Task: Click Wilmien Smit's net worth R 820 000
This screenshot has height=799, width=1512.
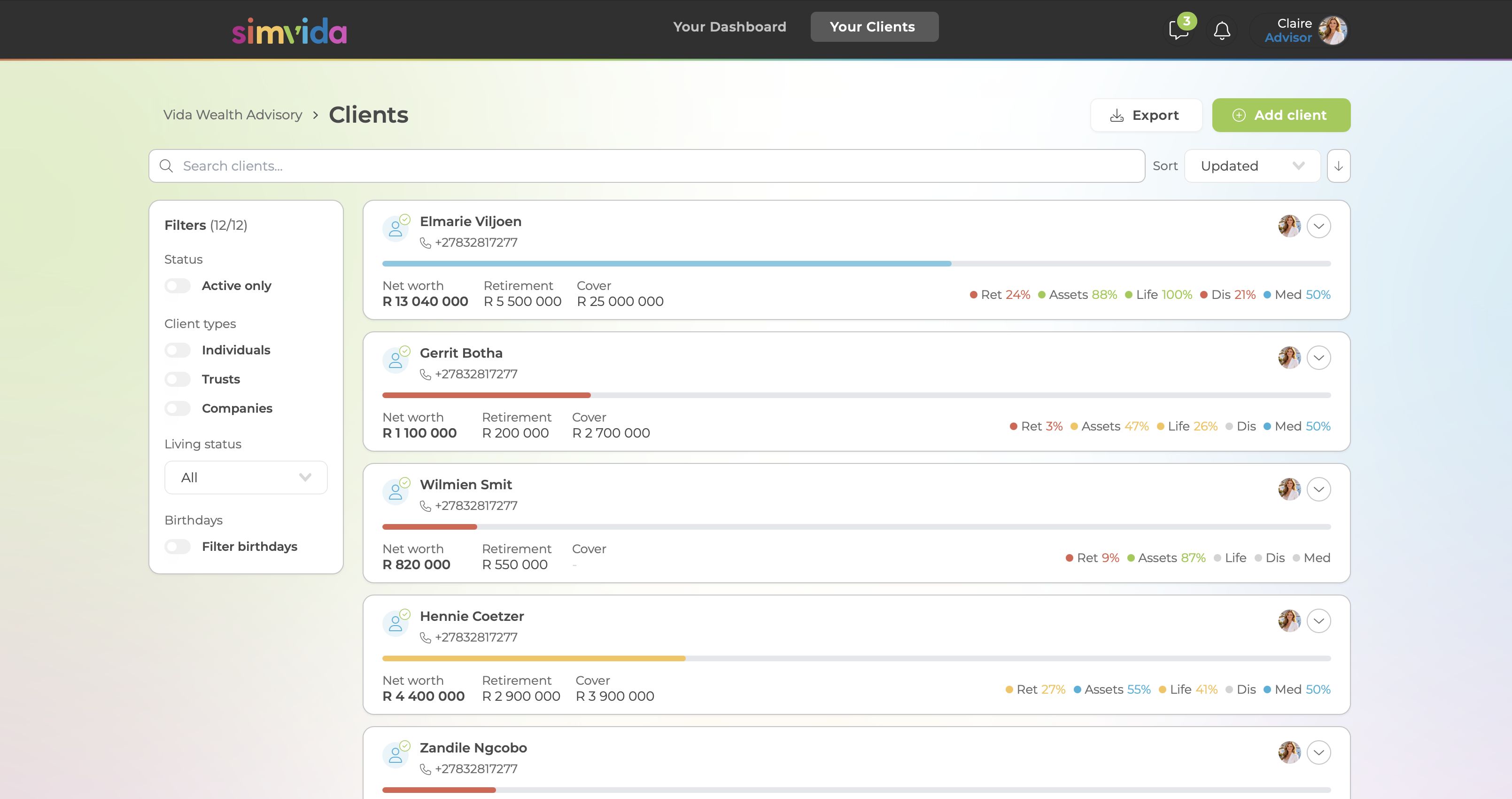Action: pyautogui.click(x=417, y=564)
